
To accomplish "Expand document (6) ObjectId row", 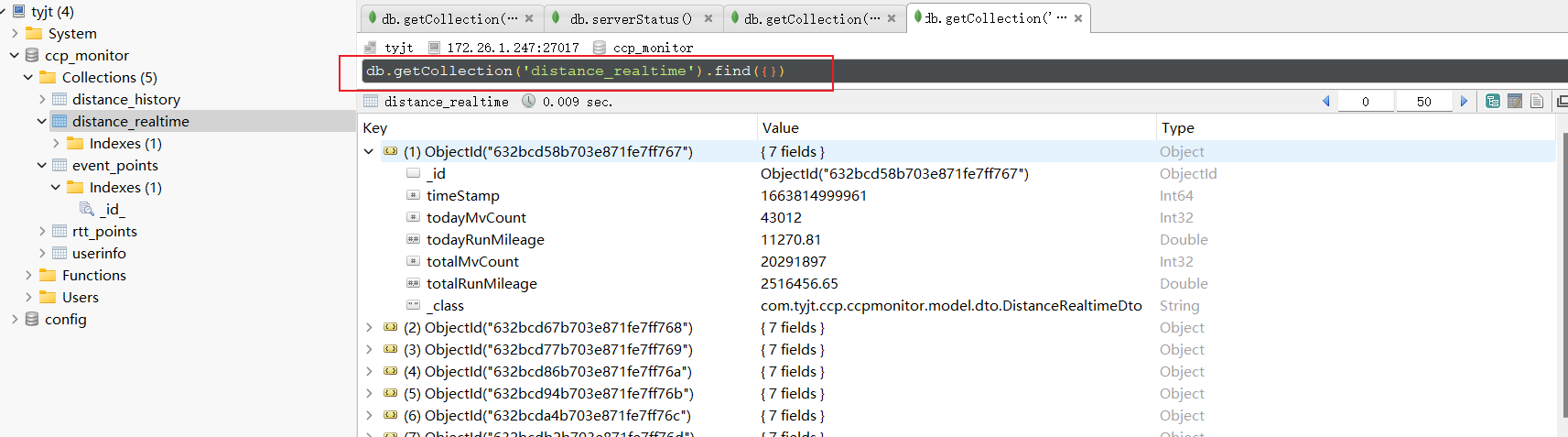I will pos(369,416).
